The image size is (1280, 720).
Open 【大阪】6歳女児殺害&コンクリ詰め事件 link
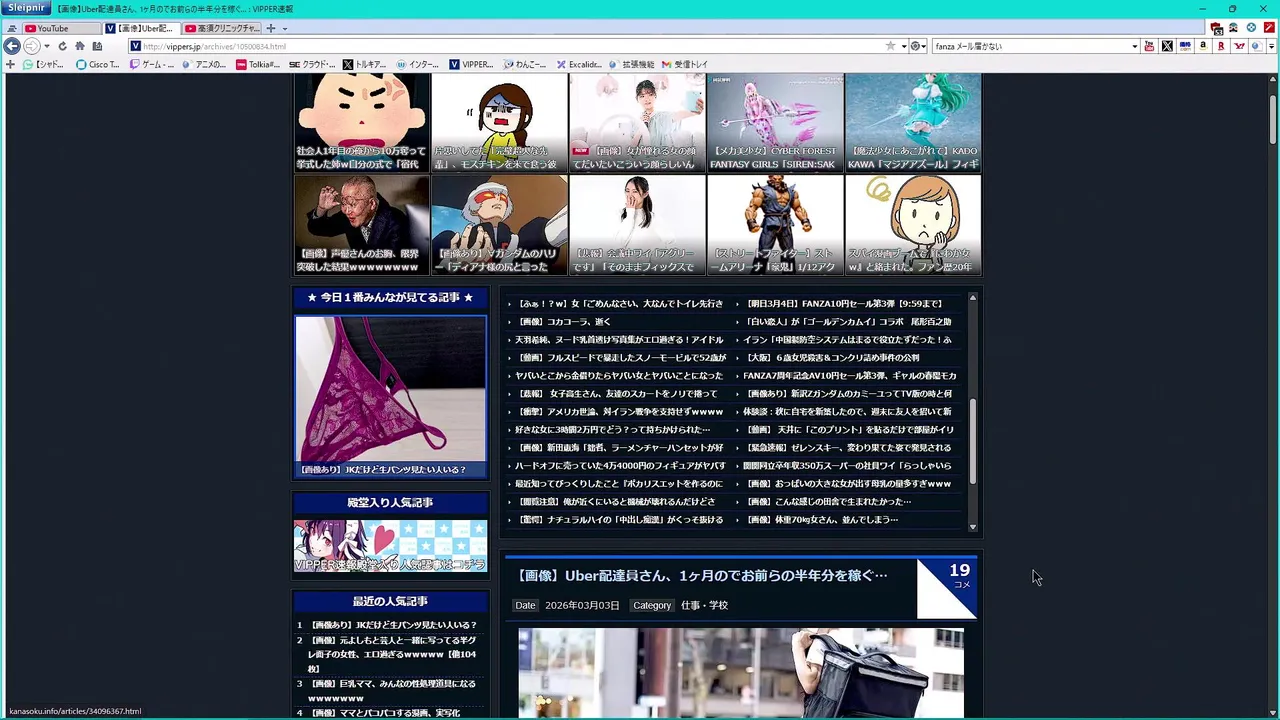point(833,357)
